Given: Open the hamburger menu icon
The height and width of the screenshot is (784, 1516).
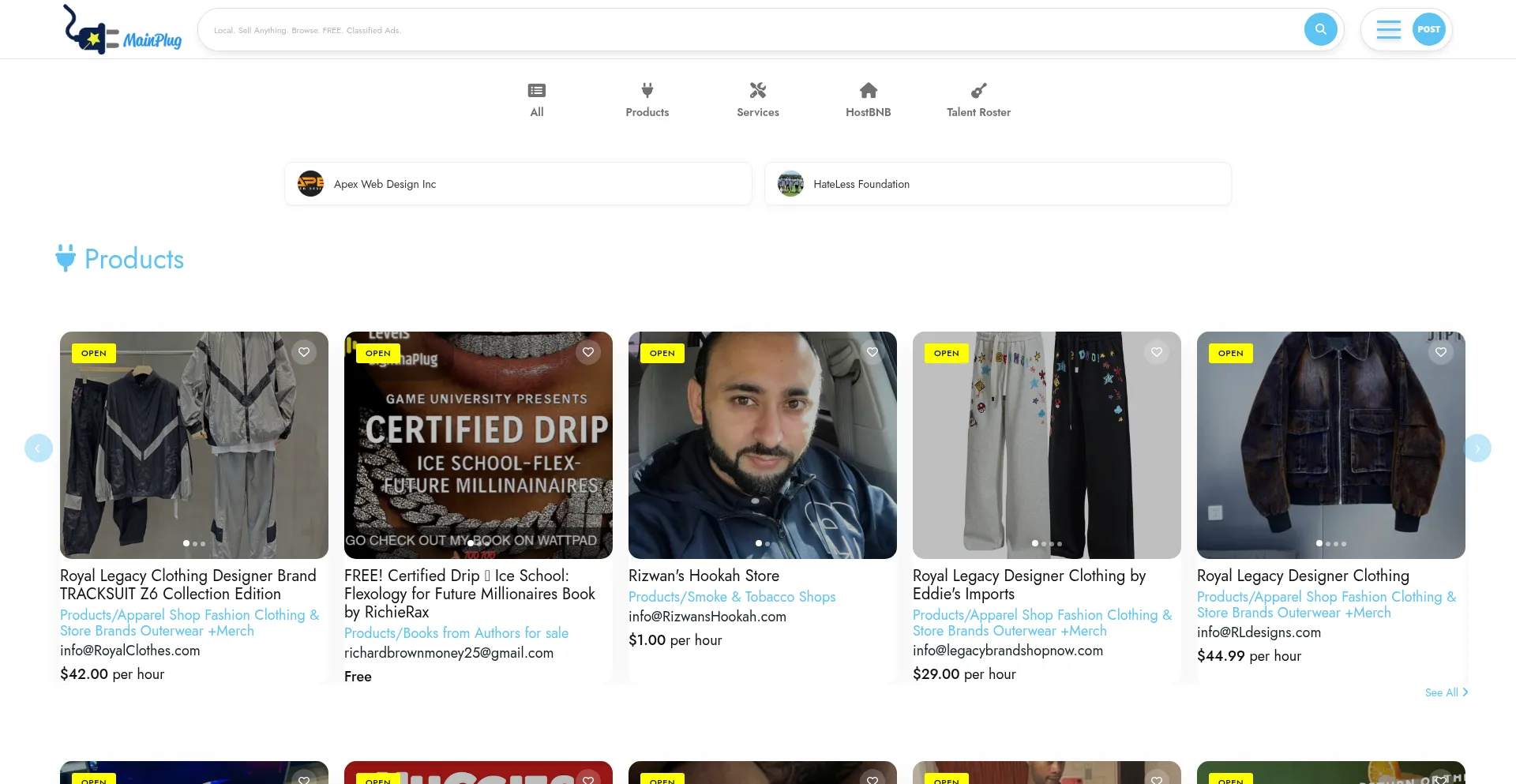Looking at the screenshot, I should pos(1388,30).
